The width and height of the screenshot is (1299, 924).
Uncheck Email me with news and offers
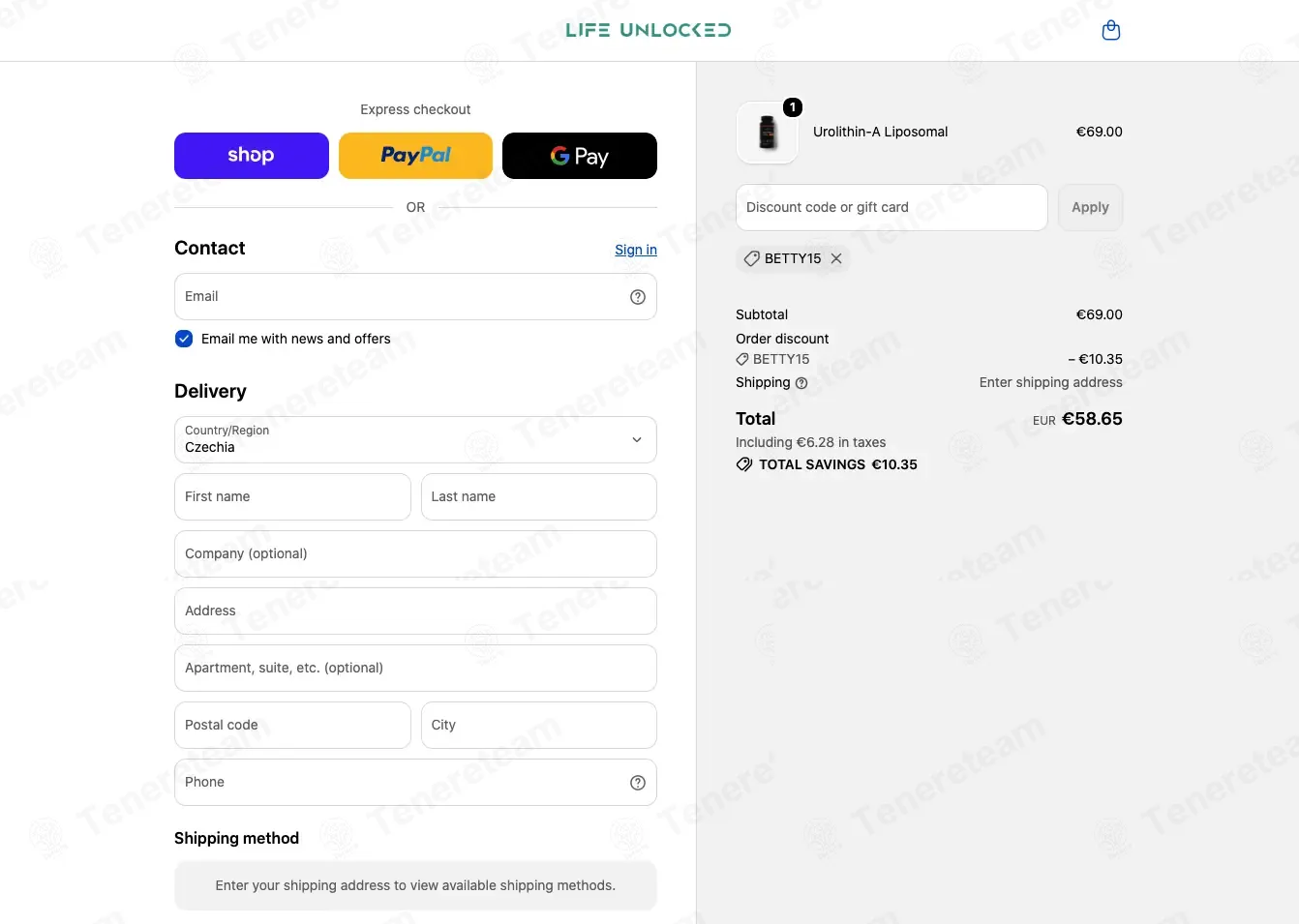(184, 339)
